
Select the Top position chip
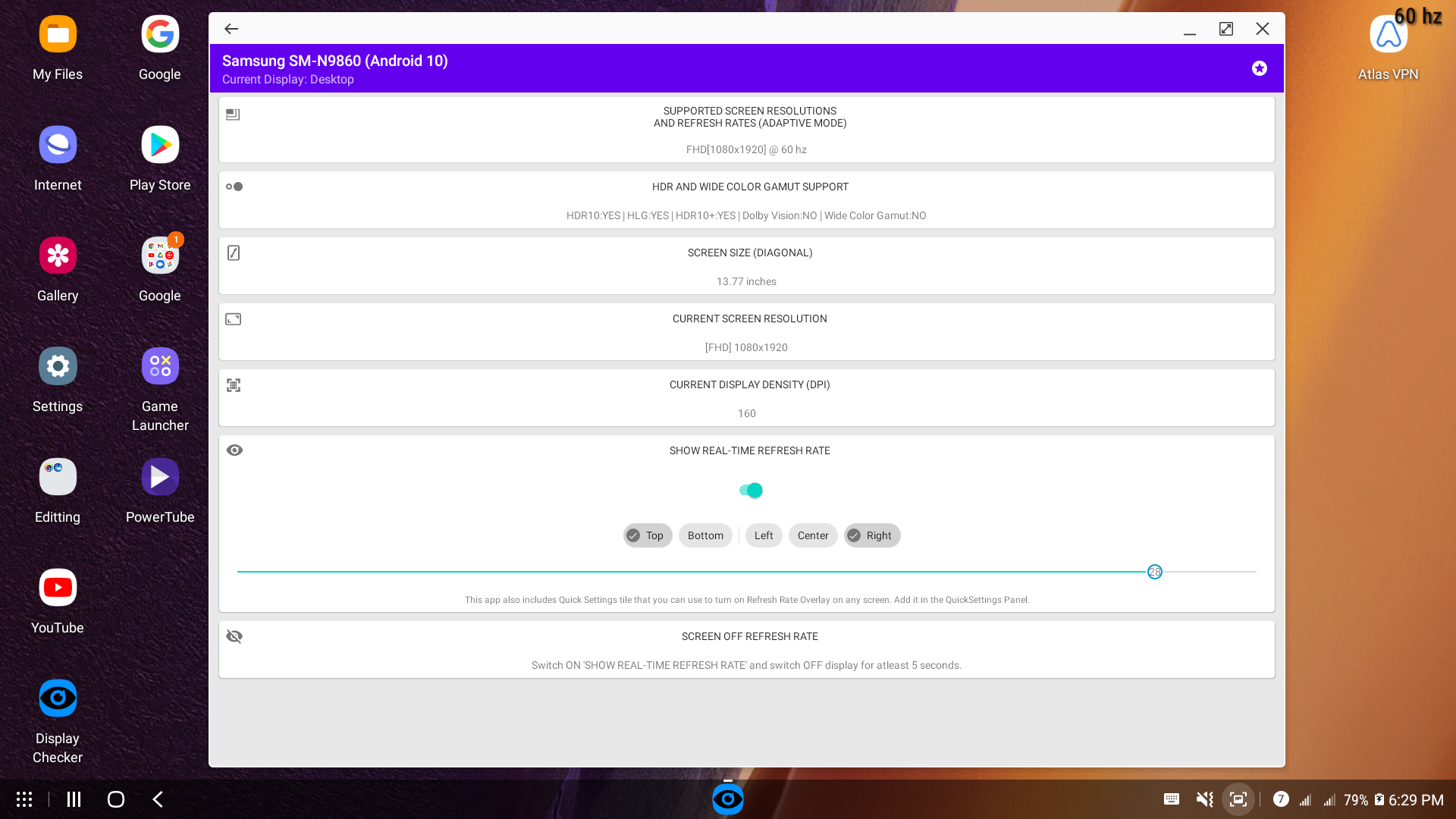[648, 535]
